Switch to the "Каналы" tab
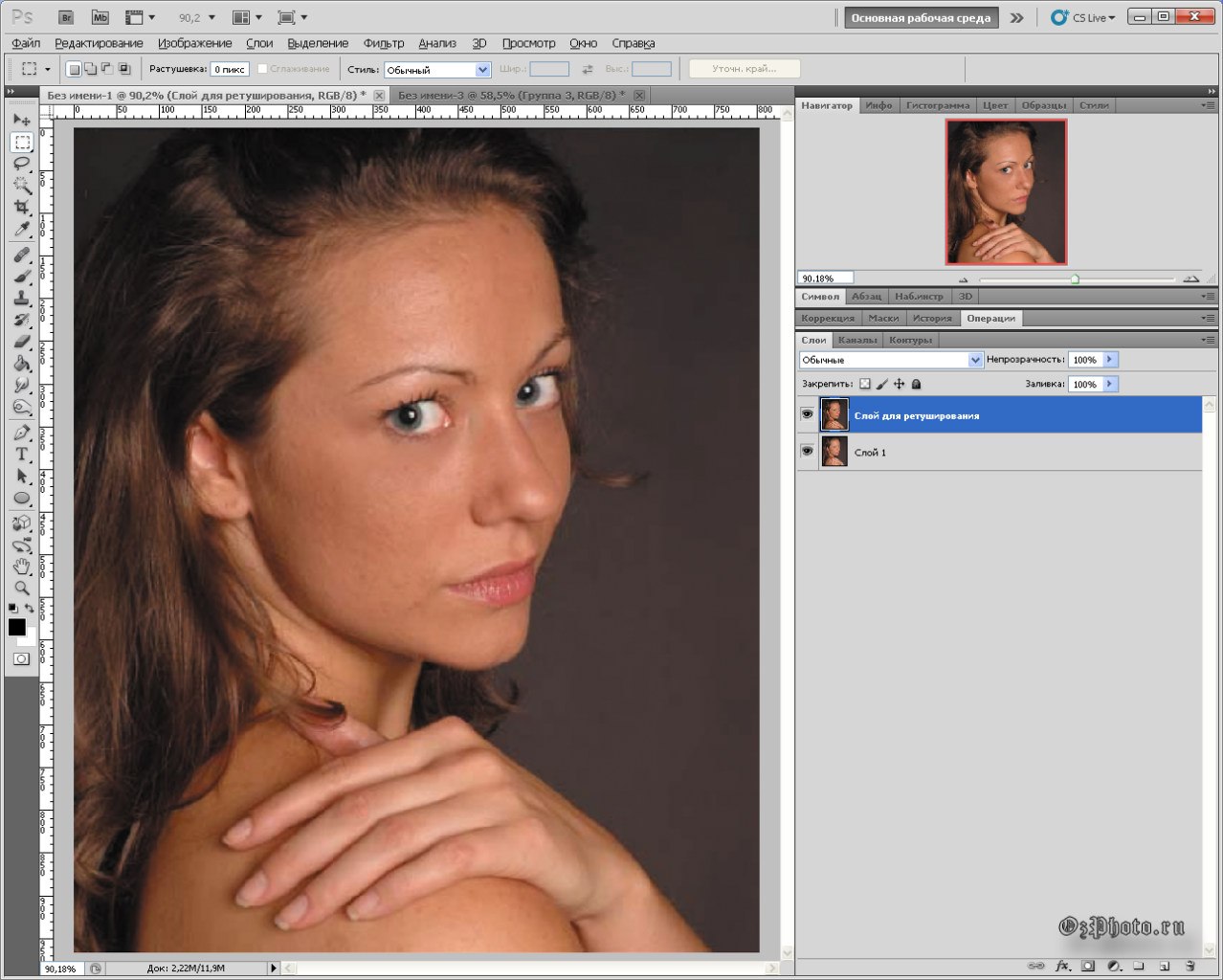The height and width of the screenshot is (980, 1223). point(856,340)
